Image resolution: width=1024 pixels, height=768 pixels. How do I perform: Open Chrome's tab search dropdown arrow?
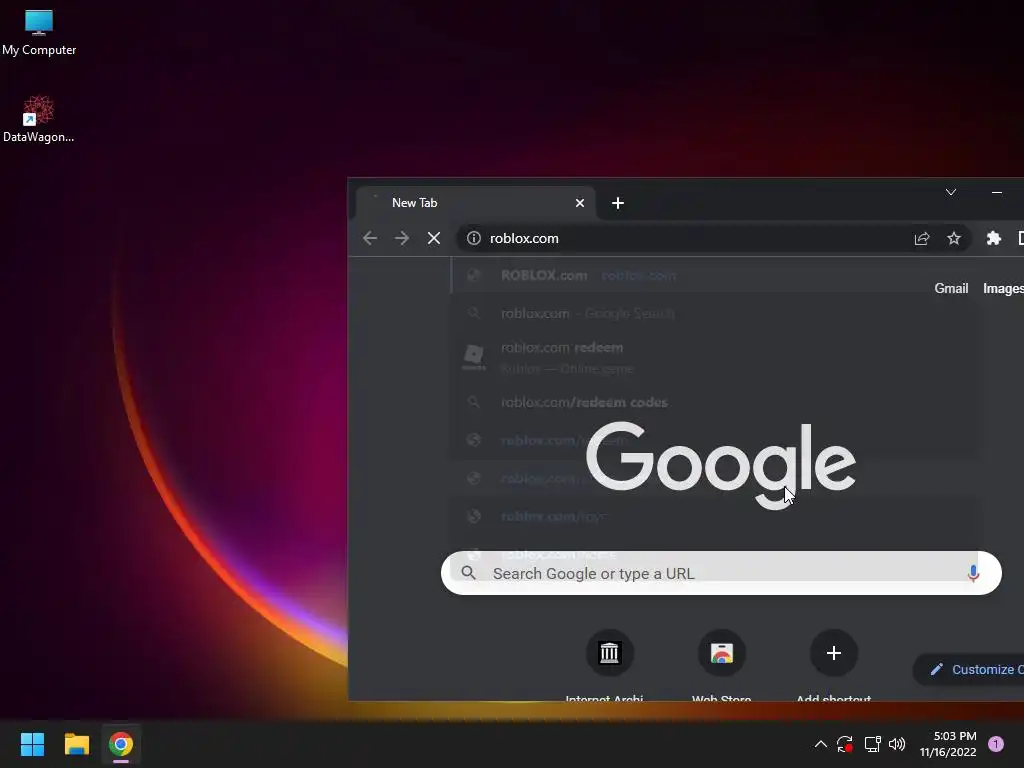tap(951, 192)
